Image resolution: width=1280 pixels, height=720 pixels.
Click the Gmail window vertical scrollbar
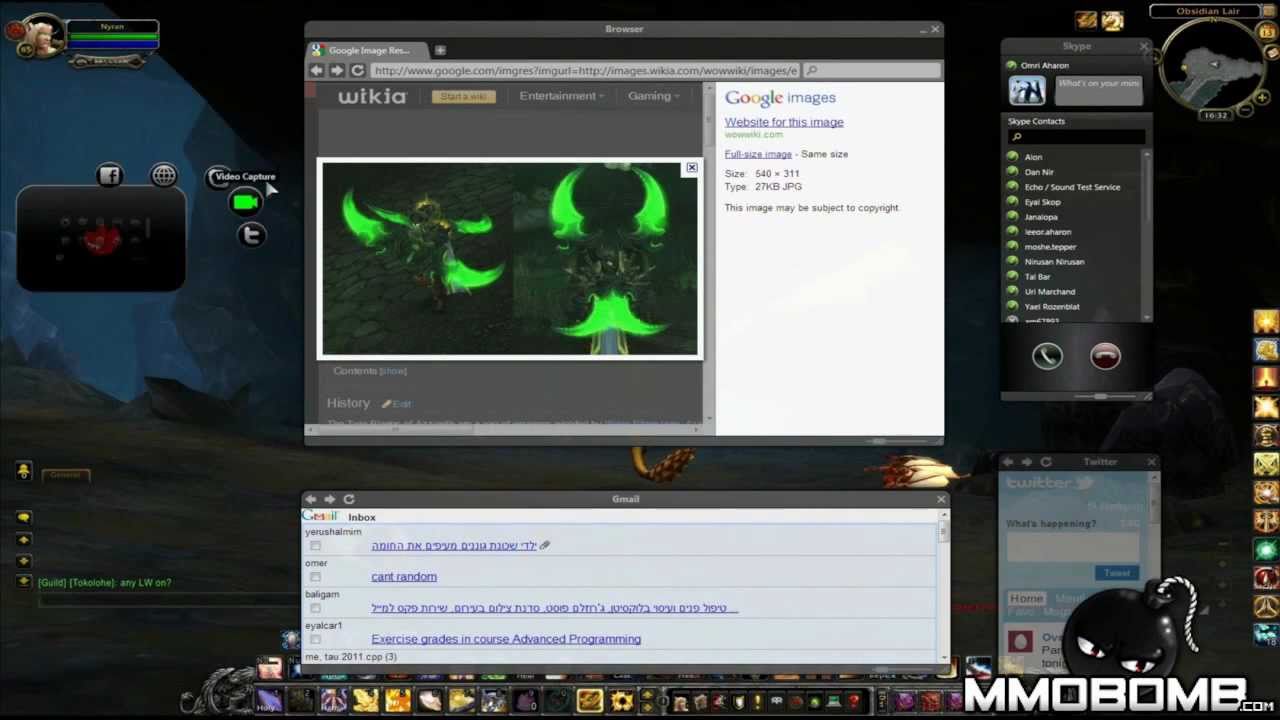pos(942,585)
